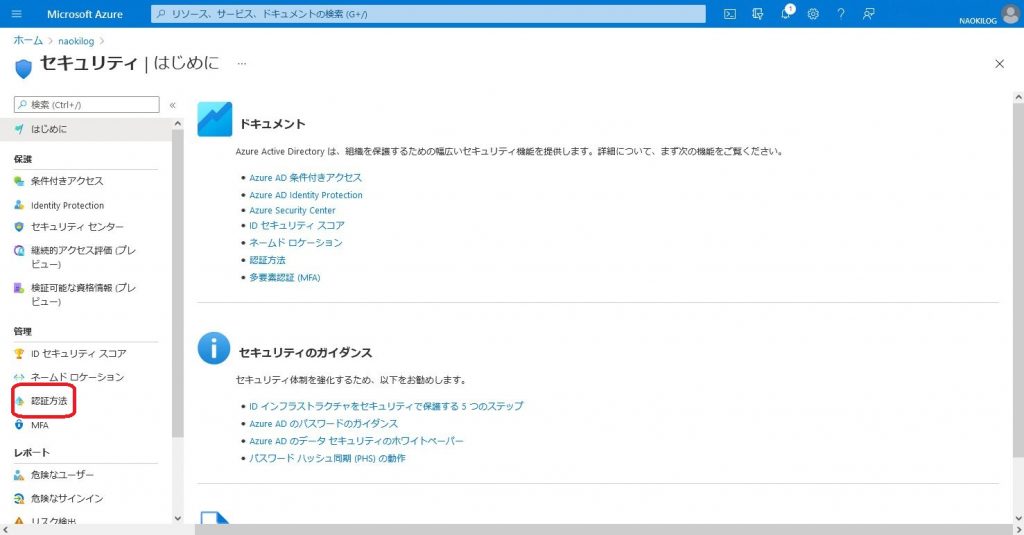Go to ホーム breadcrumb

pos(28,41)
